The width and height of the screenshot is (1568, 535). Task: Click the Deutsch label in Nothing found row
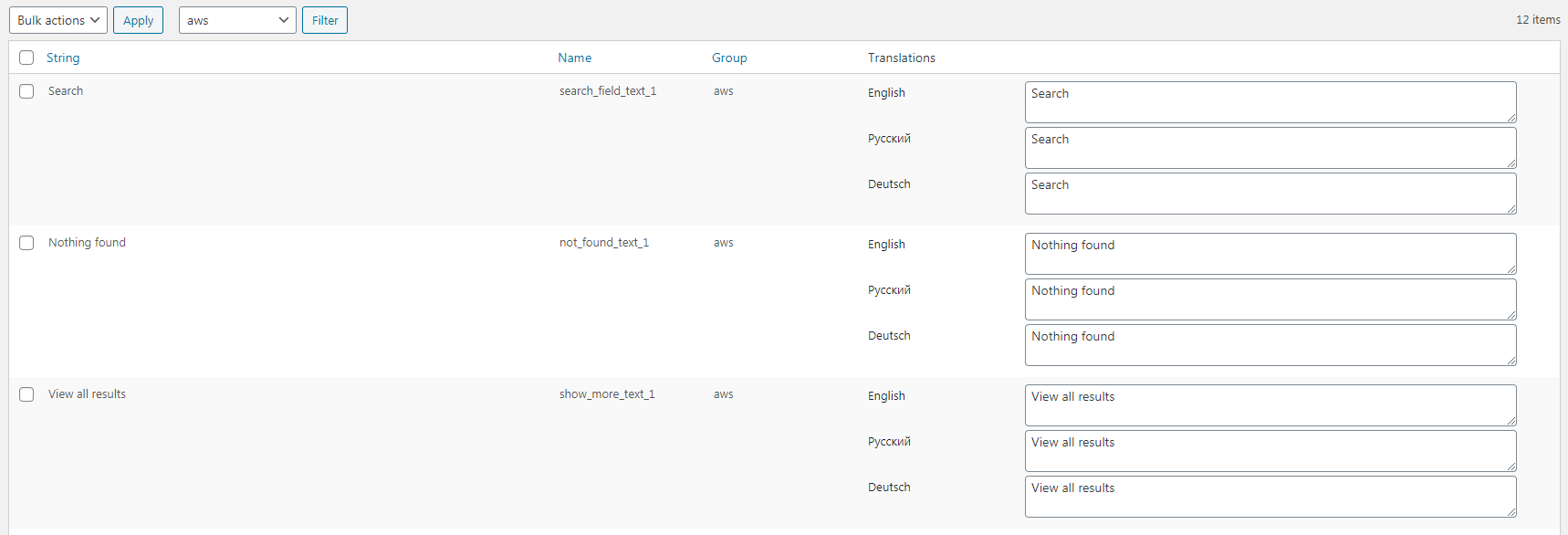click(889, 336)
